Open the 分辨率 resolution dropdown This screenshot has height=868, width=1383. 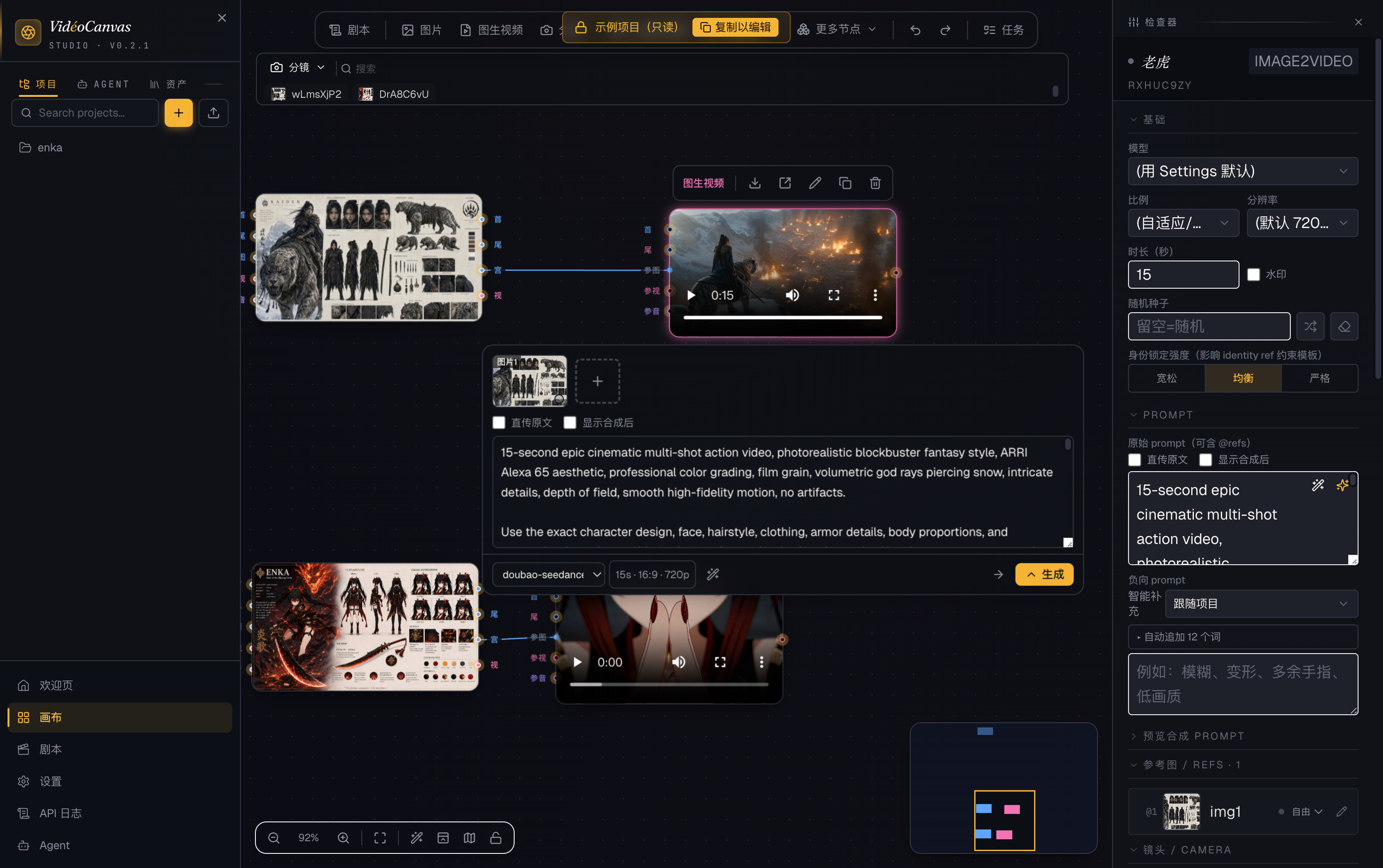[x=1303, y=223]
